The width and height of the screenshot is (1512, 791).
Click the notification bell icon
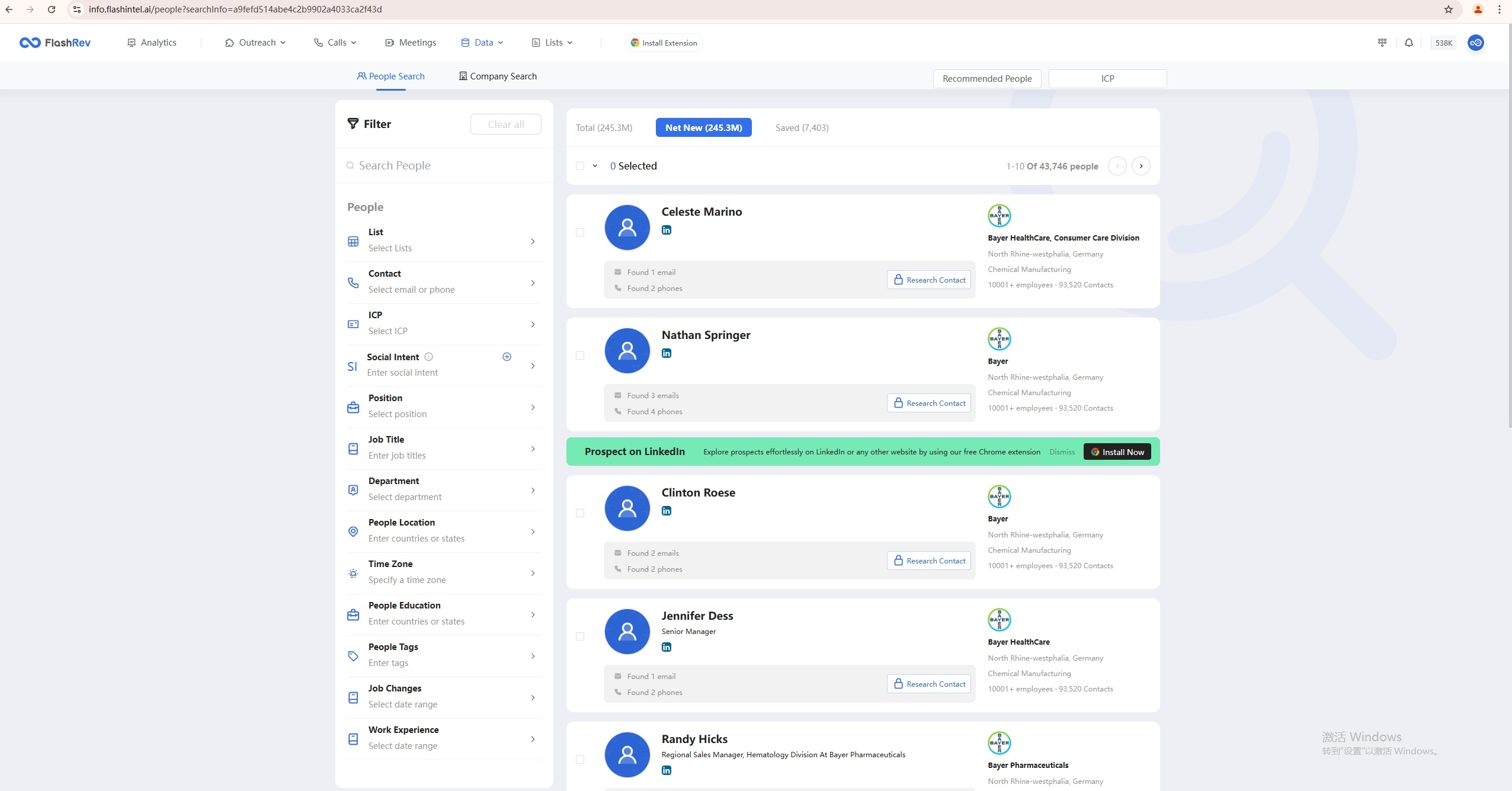1409,43
